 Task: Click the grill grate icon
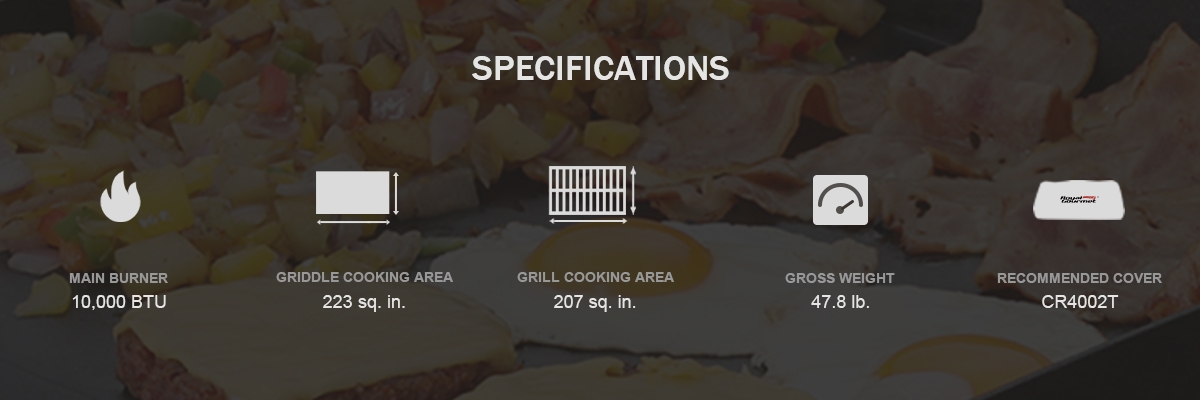click(587, 190)
